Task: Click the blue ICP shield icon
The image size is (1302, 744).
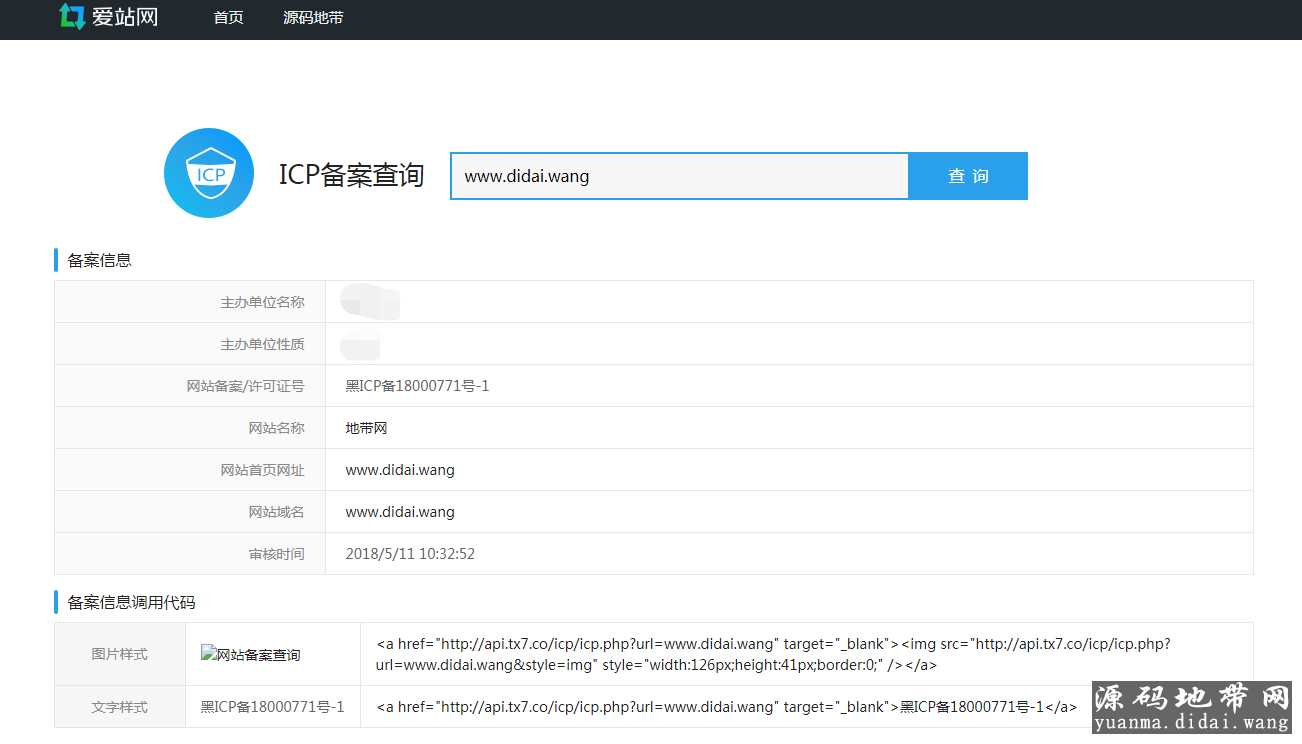Action: tap(209, 173)
